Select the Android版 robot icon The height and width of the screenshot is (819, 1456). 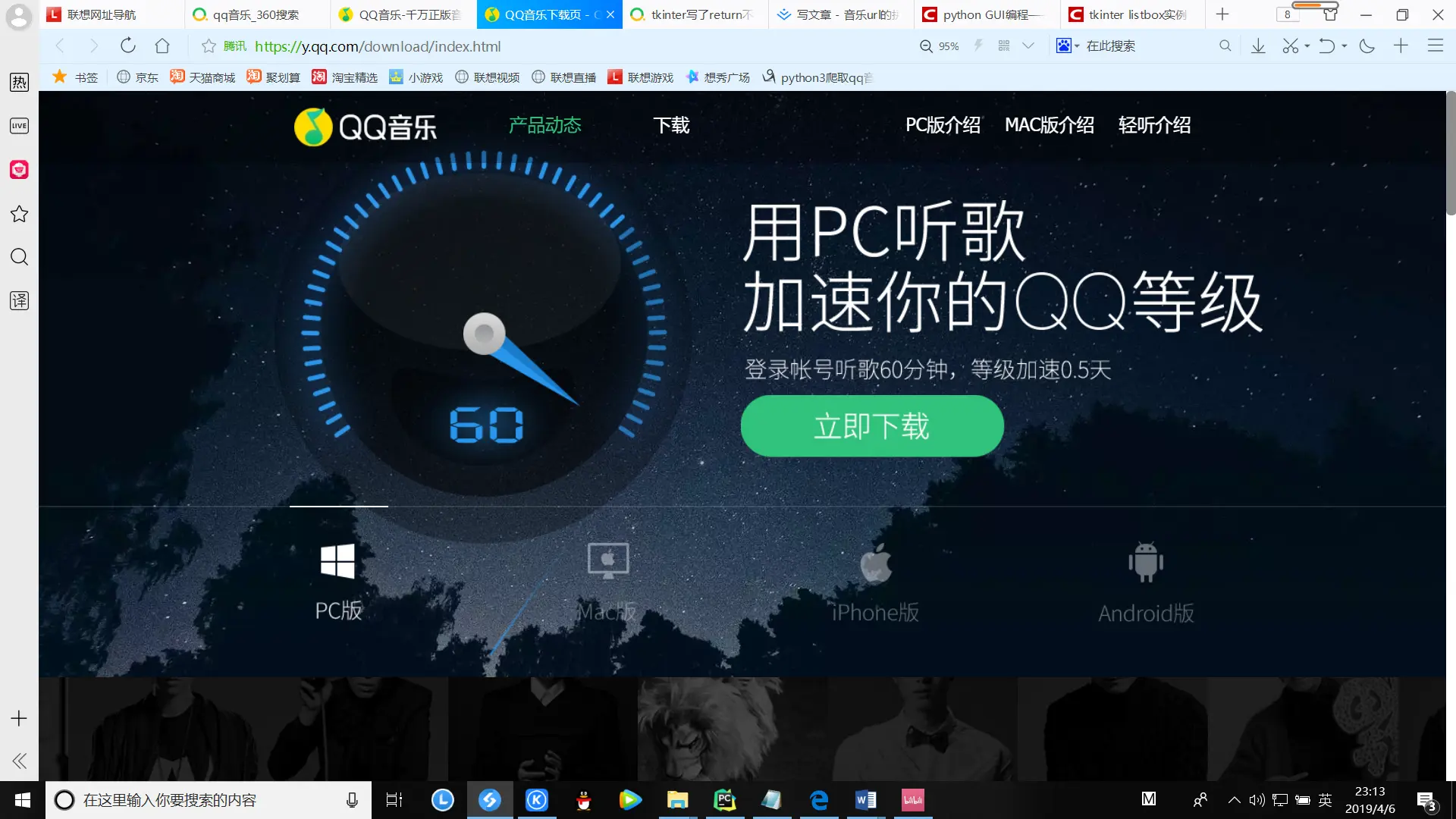(1146, 563)
